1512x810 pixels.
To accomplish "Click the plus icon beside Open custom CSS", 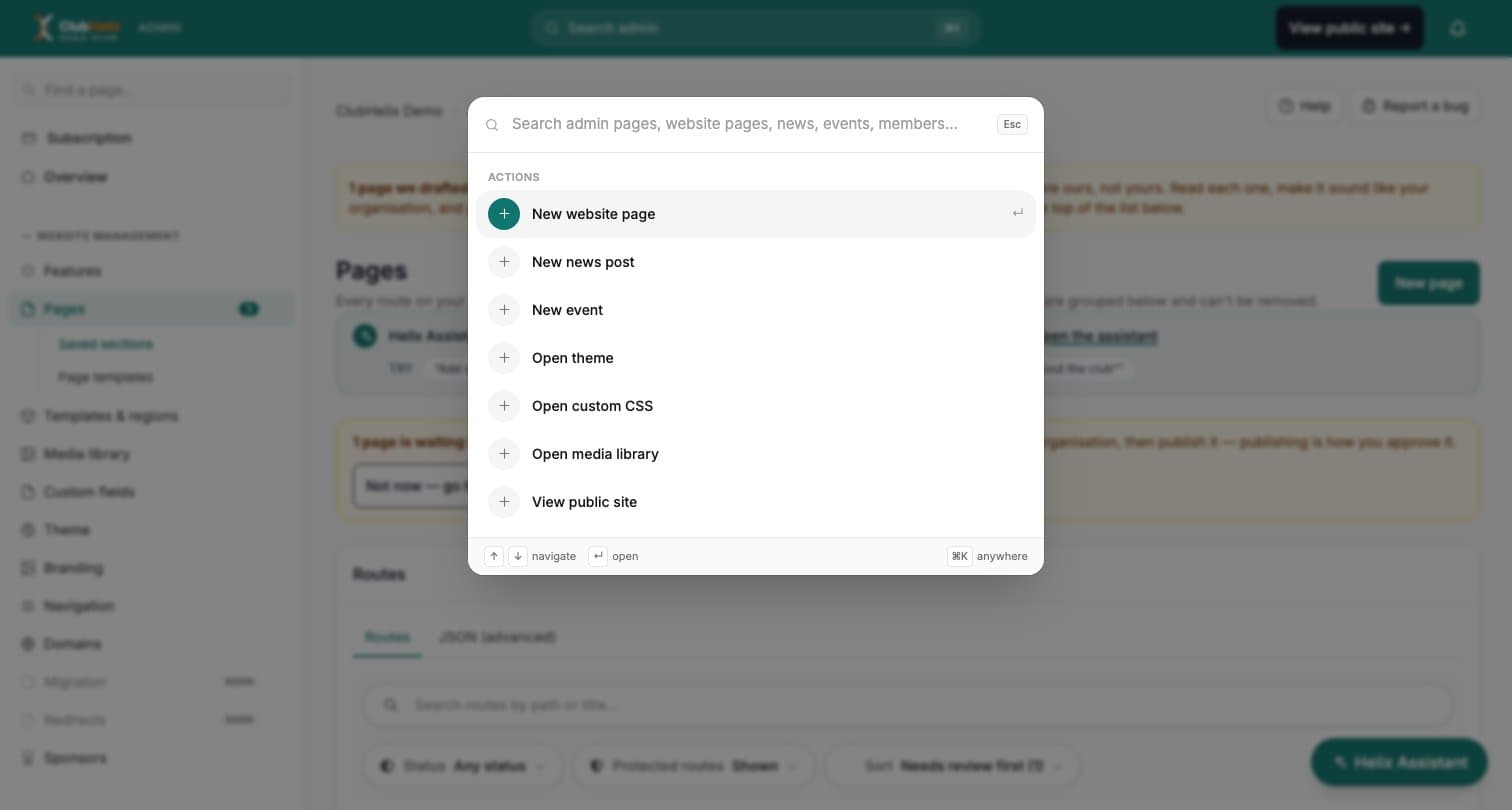I will (504, 406).
